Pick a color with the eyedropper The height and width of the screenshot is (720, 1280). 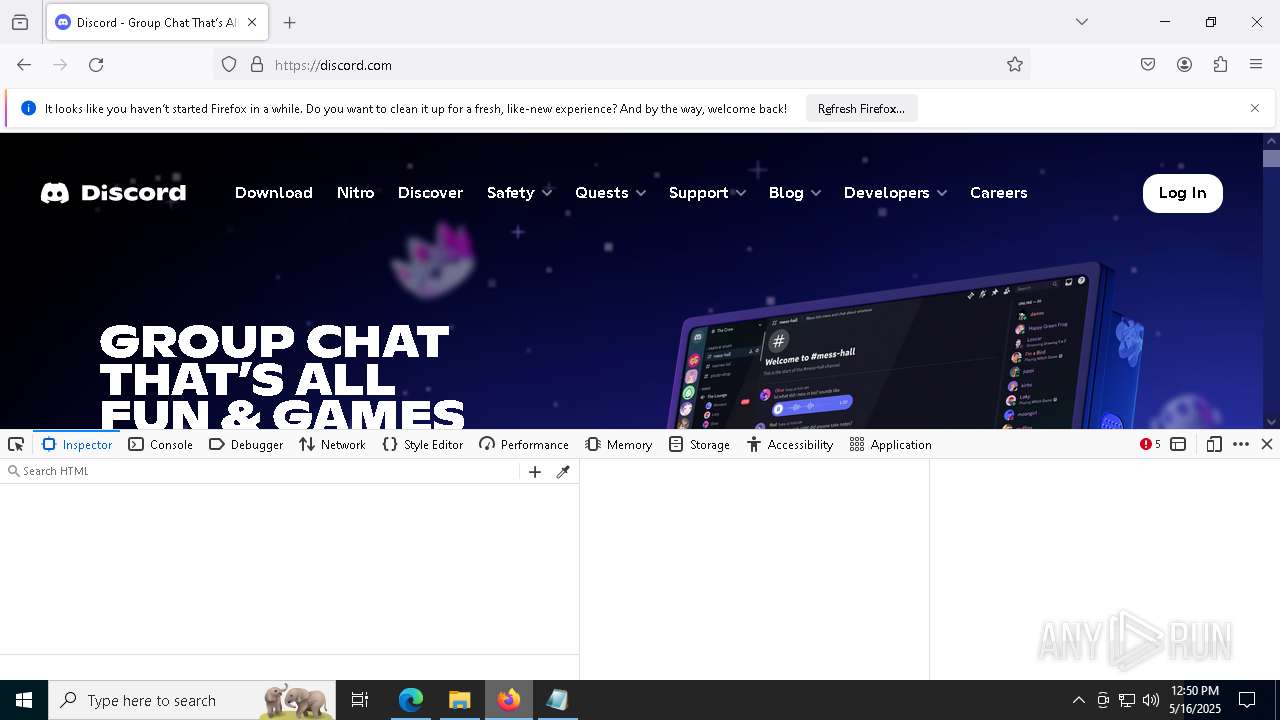pyautogui.click(x=563, y=472)
